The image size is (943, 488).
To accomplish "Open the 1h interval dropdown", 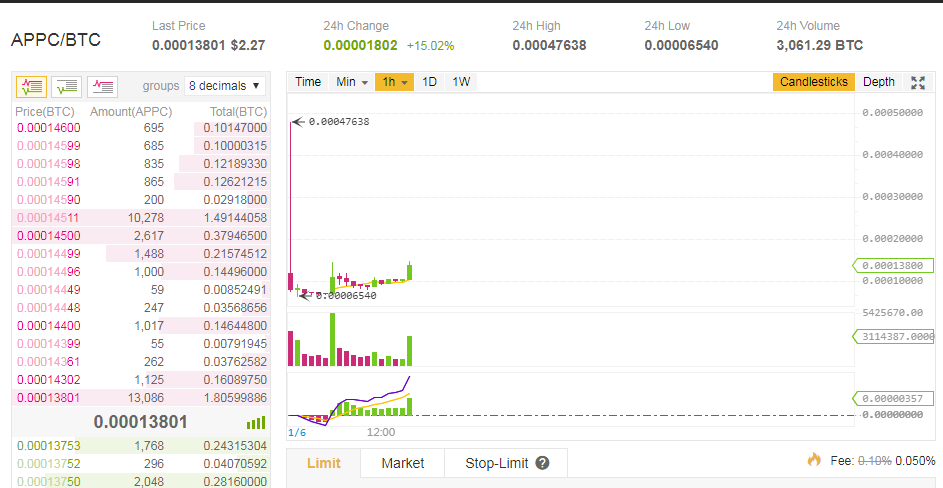I will 395,82.
